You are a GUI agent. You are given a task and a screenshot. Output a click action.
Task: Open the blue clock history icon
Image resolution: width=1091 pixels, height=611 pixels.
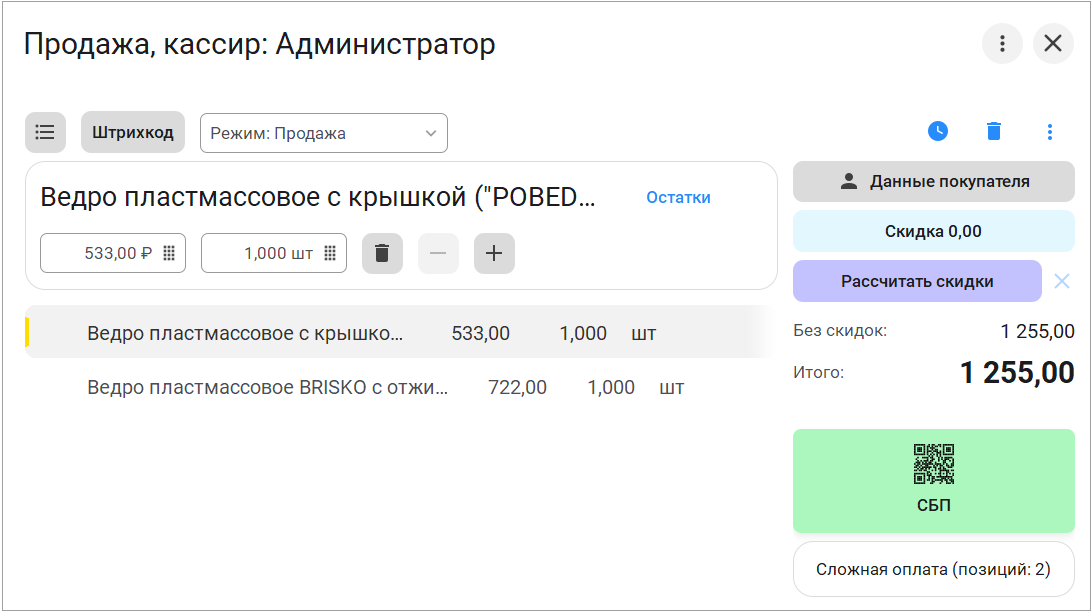tap(938, 131)
